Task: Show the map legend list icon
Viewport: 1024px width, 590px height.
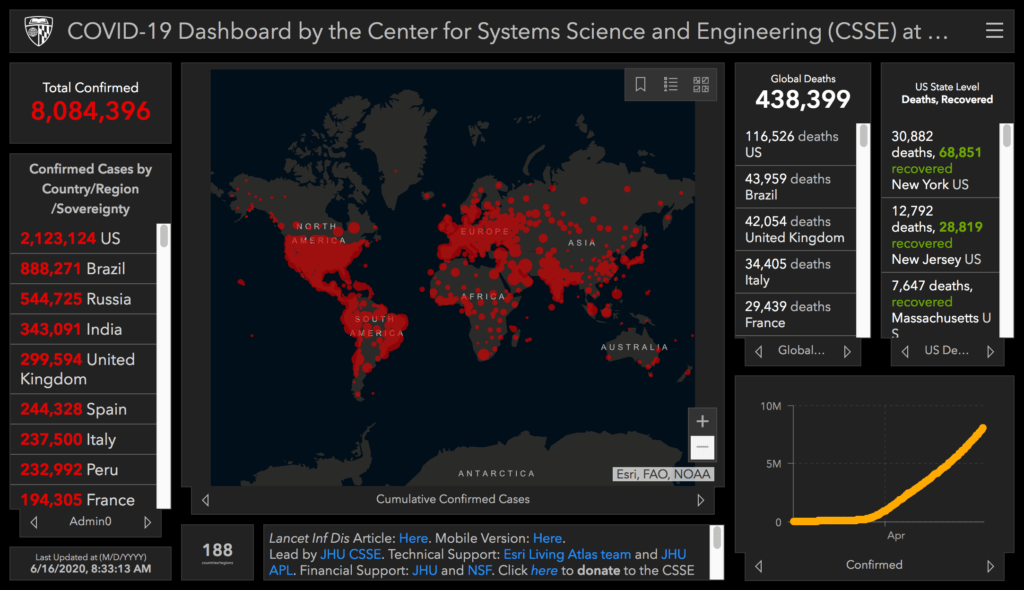Action: (671, 85)
